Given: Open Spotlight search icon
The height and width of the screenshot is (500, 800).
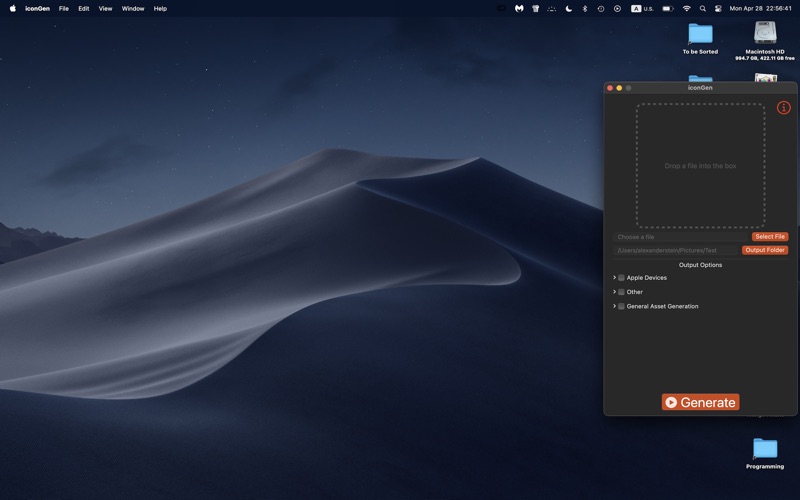Looking at the screenshot, I should (703, 9).
